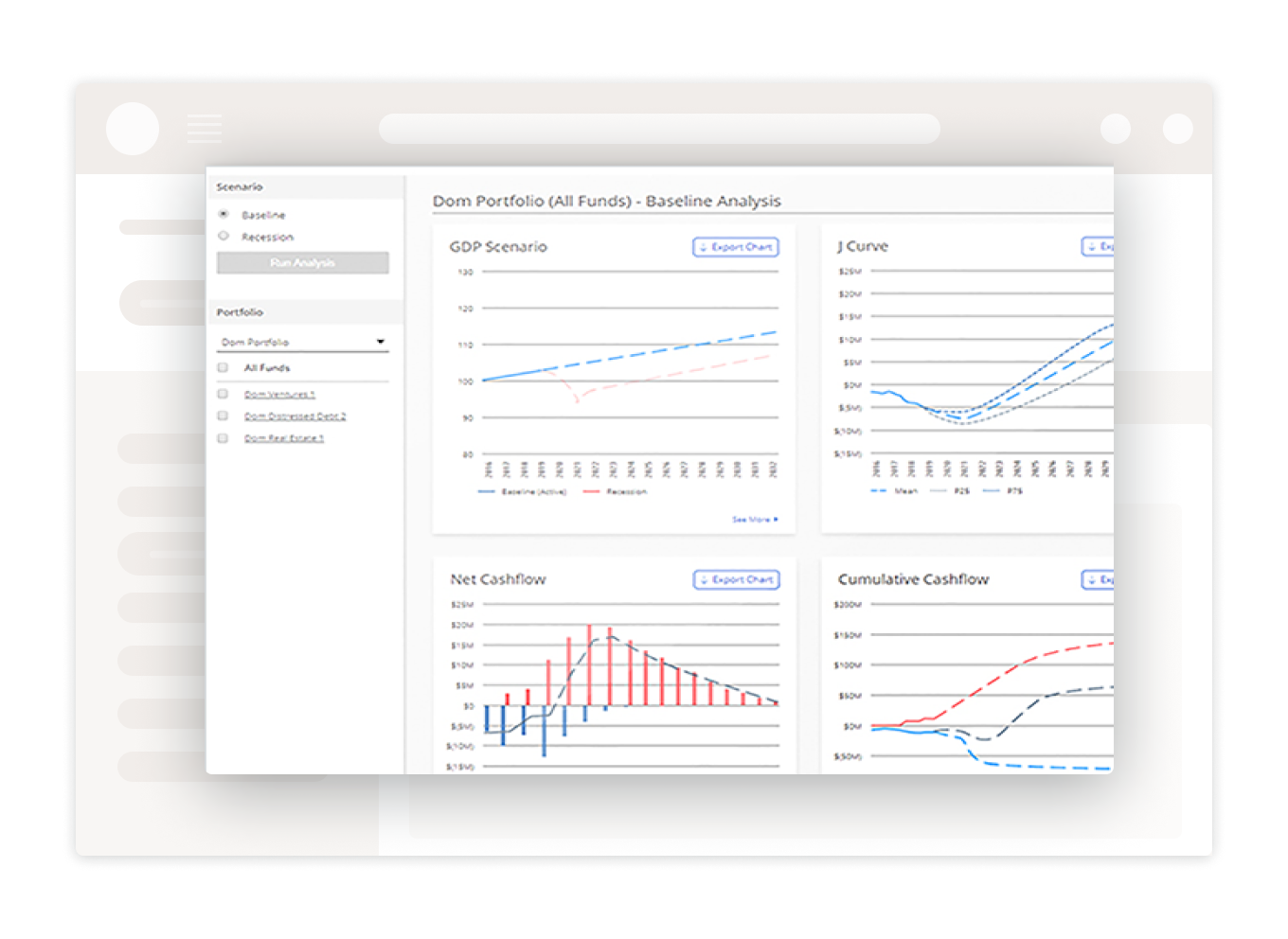The width and height of the screenshot is (1288, 939).
Task: Click the Recession legend color swatch
Action: tap(592, 491)
